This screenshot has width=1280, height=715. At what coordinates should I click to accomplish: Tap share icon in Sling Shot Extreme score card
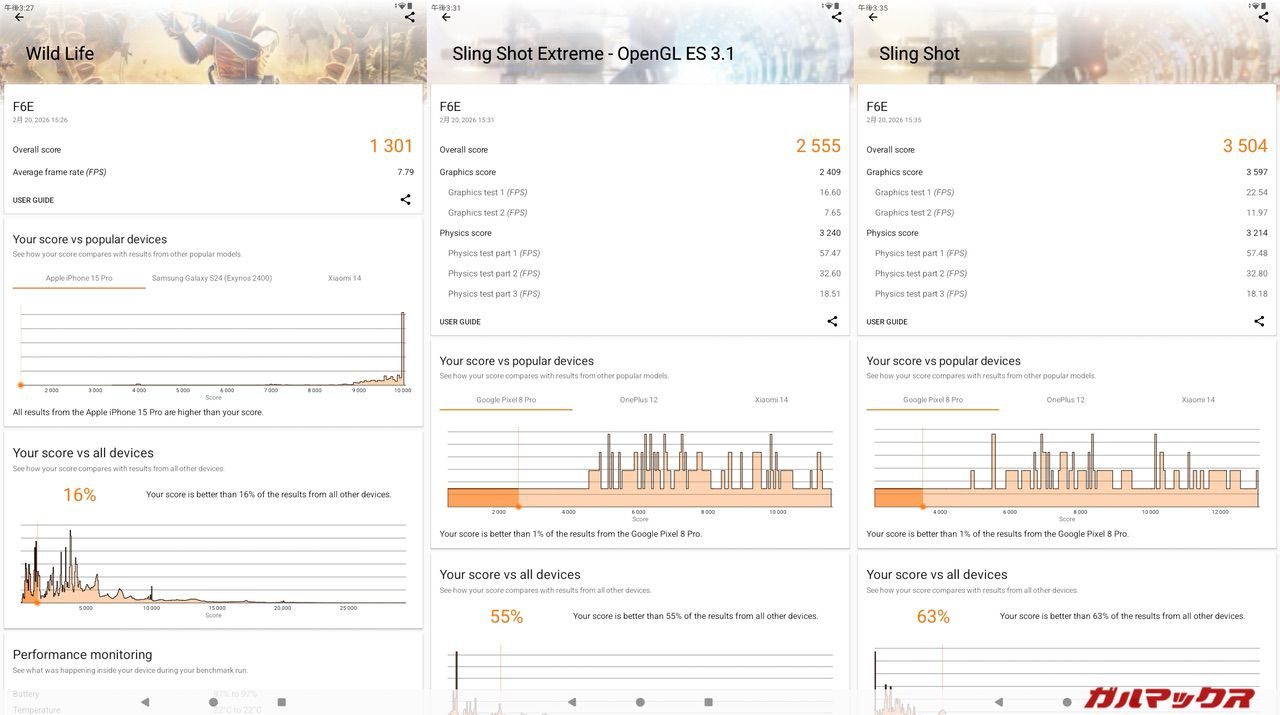[832, 322]
